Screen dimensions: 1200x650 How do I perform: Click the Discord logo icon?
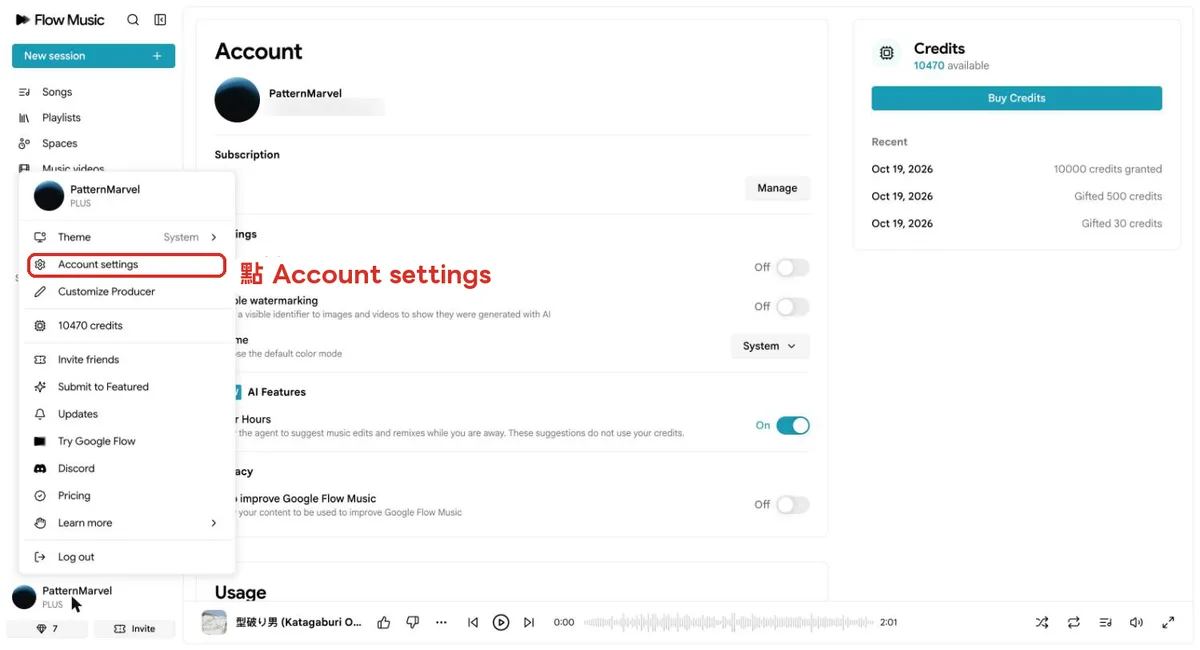[40, 468]
